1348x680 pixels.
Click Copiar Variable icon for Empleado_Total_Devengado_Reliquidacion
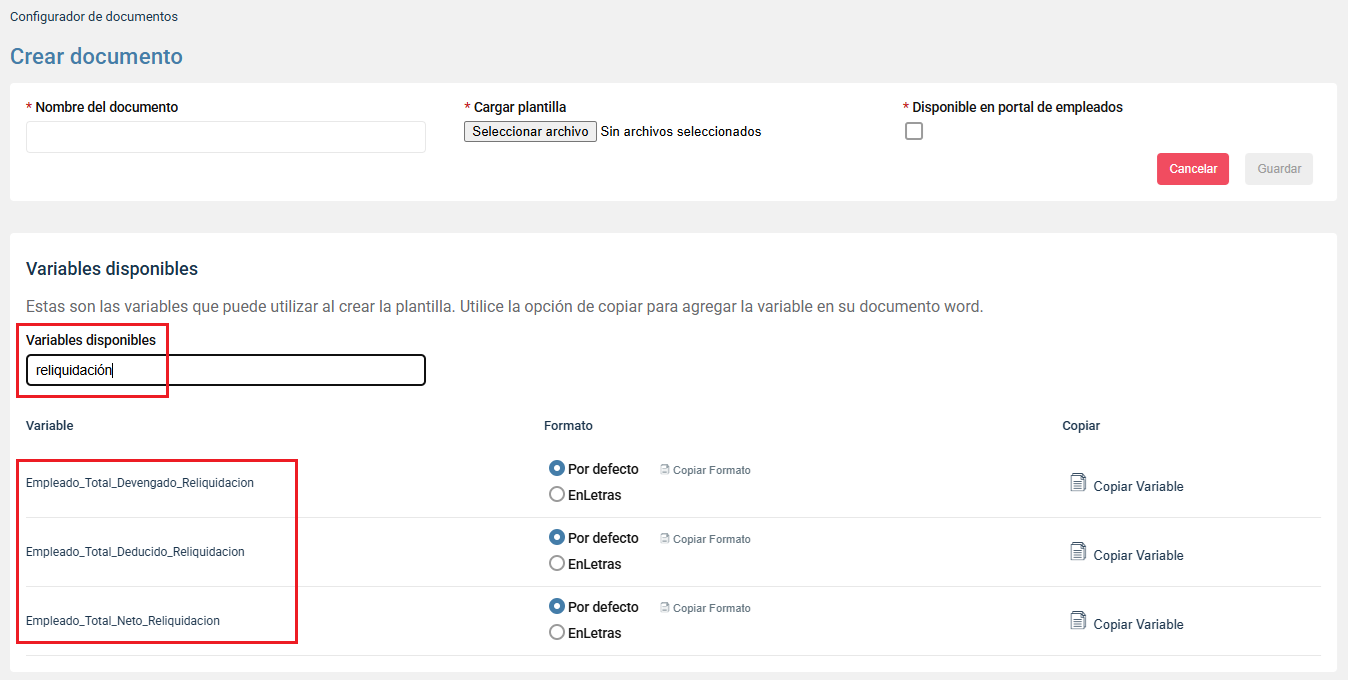[x=1077, y=484]
